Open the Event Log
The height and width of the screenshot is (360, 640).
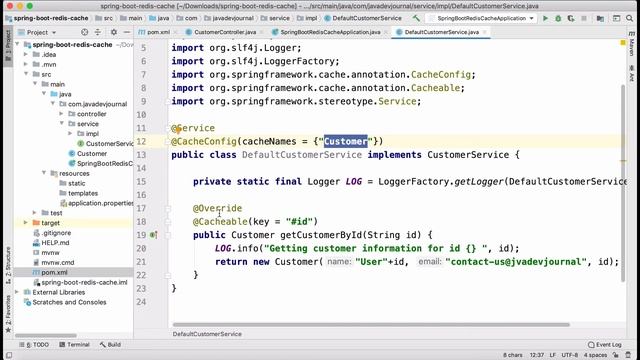604,344
